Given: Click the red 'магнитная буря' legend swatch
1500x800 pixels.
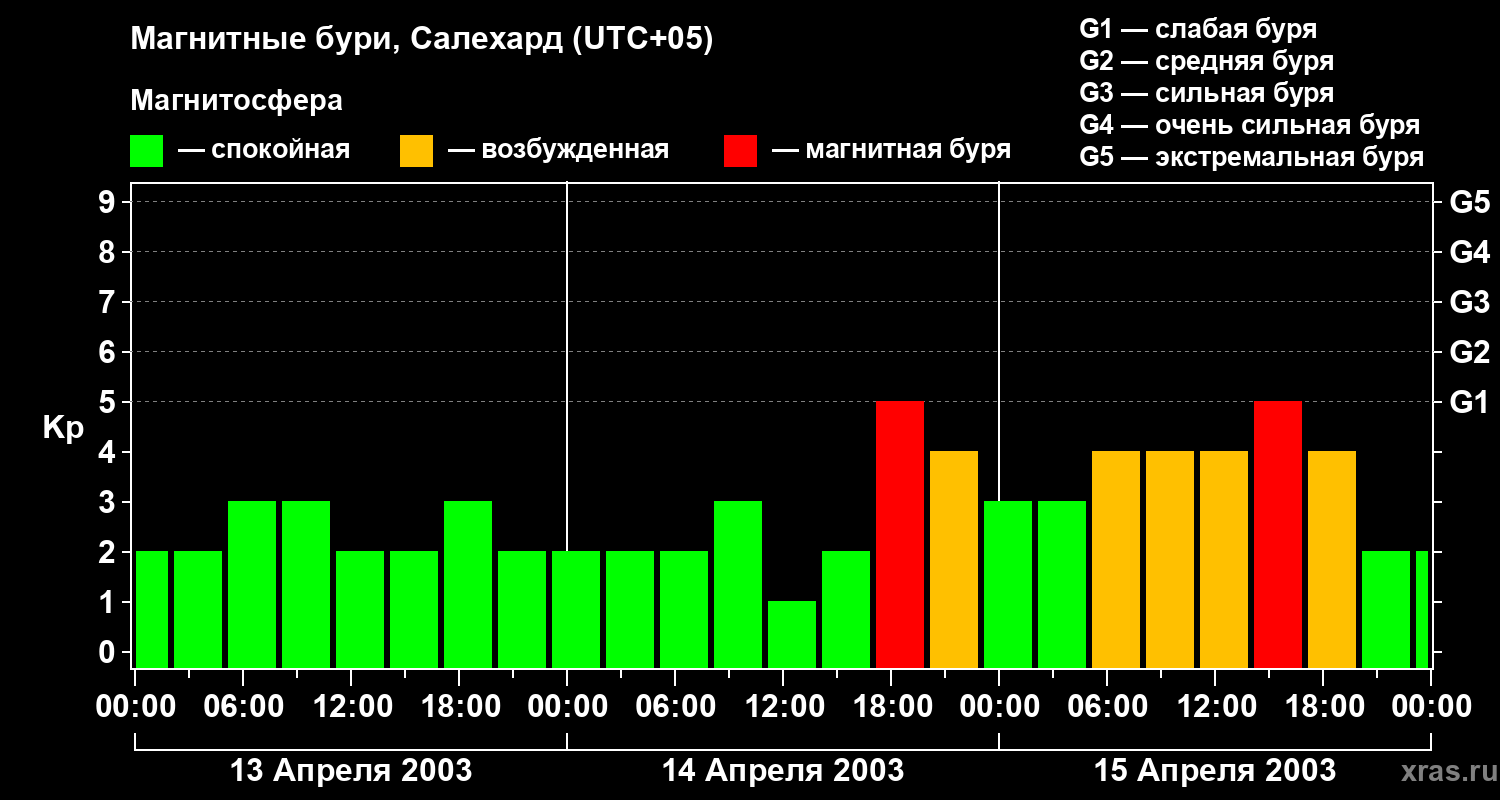Looking at the screenshot, I should [x=741, y=151].
